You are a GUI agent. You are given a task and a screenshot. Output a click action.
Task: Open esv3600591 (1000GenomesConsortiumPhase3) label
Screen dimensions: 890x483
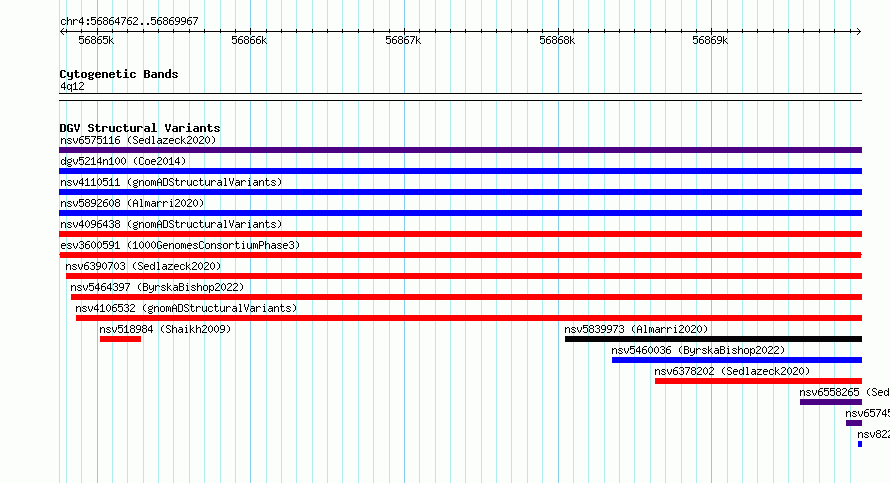180,245
